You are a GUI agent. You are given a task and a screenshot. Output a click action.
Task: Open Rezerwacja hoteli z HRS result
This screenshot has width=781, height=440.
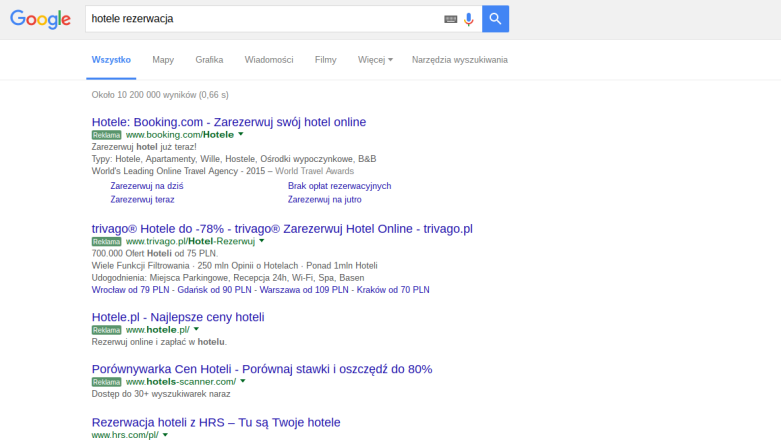click(x=216, y=423)
